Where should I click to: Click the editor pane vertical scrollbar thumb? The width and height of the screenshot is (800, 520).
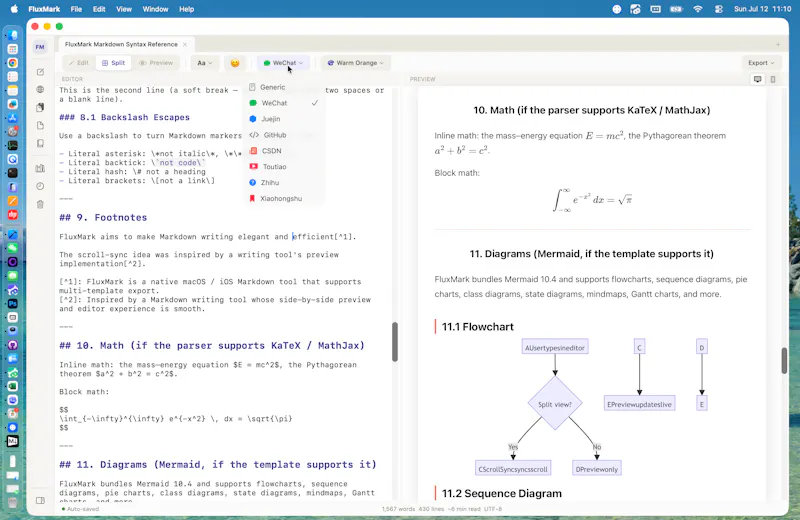(x=394, y=342)
